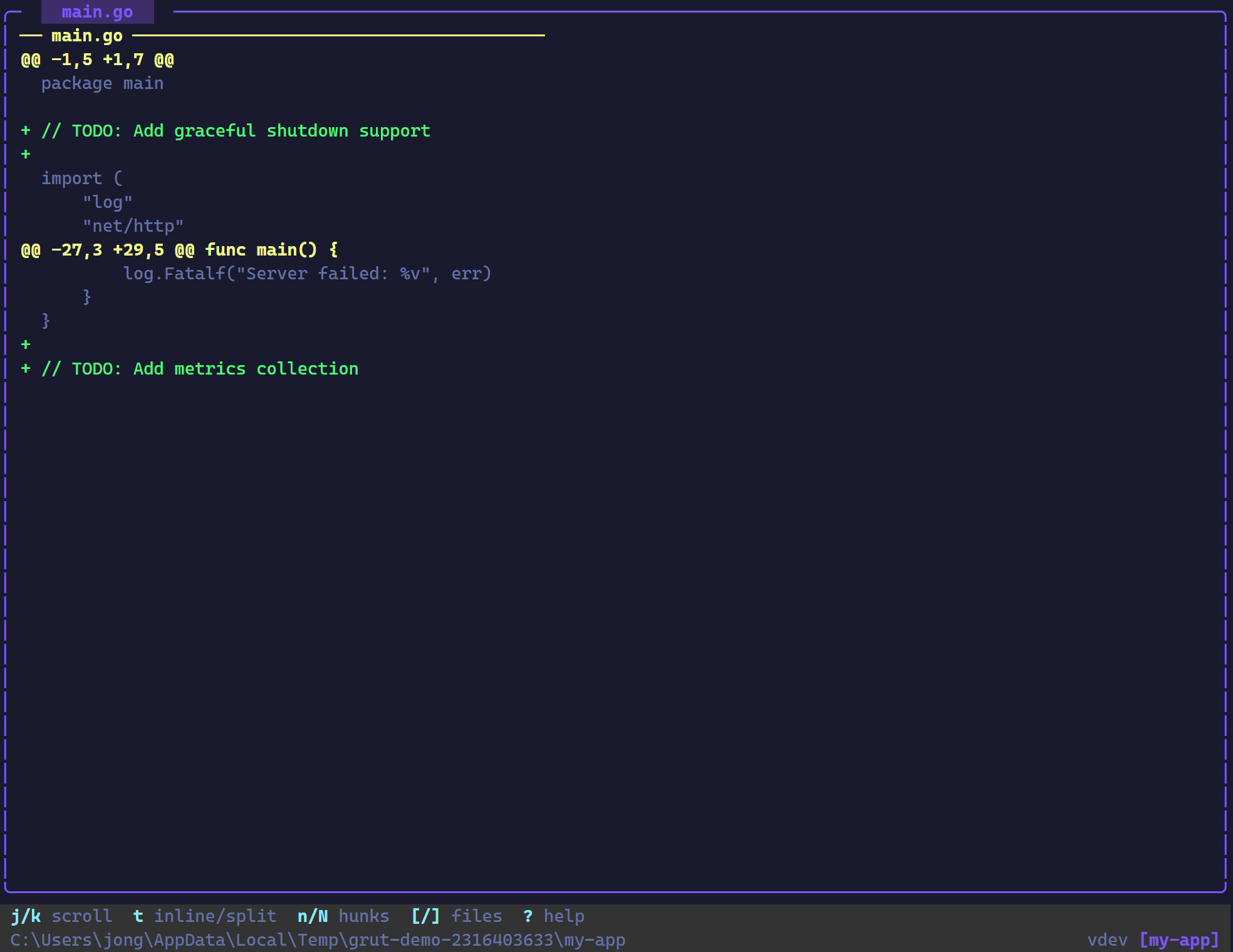The height and width of the screenshot is (952, 1233).
Task: Click the j/k scroll keybinding hint
Action: pyautogui.click(x=27, y=916)
